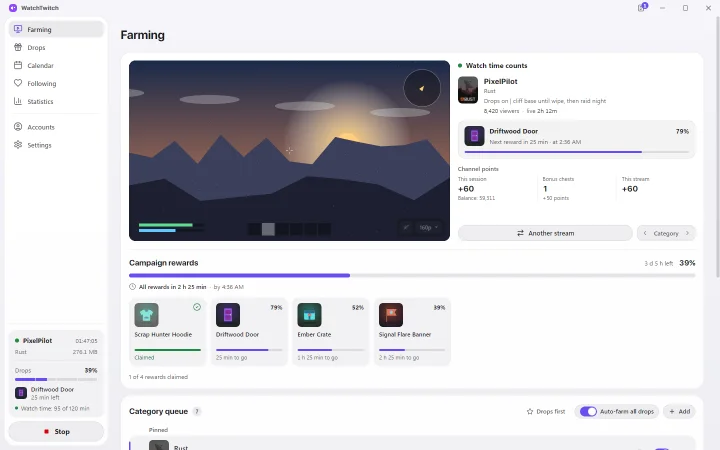Click the stream title 'Drops on | cliff base'
Screen dimensions: 720x450
click(x=545, y=101)
